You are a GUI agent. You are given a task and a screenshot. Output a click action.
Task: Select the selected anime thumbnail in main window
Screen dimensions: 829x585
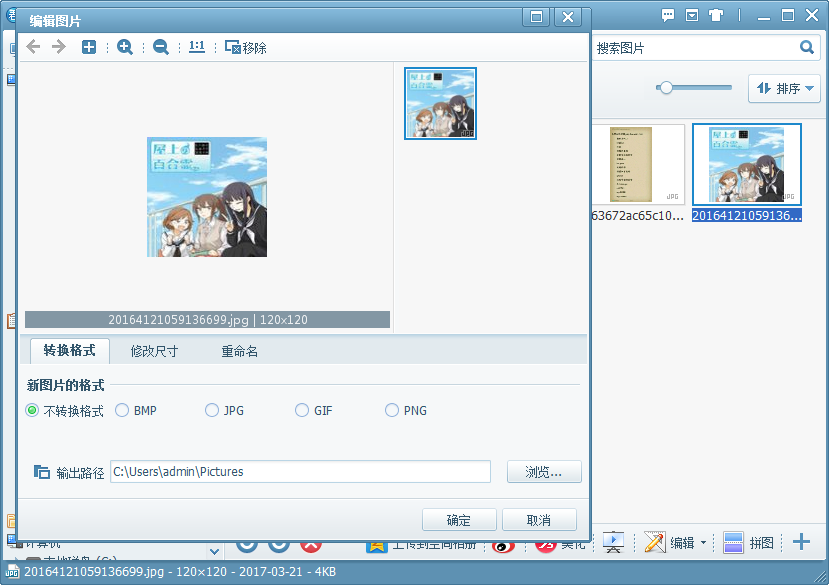coord(747,164)
